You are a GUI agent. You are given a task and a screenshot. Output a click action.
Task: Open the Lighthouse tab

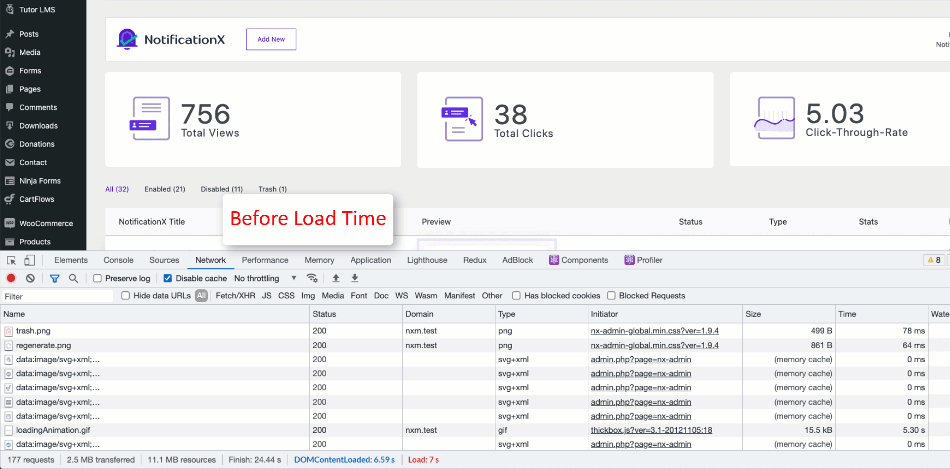point(427,260)
